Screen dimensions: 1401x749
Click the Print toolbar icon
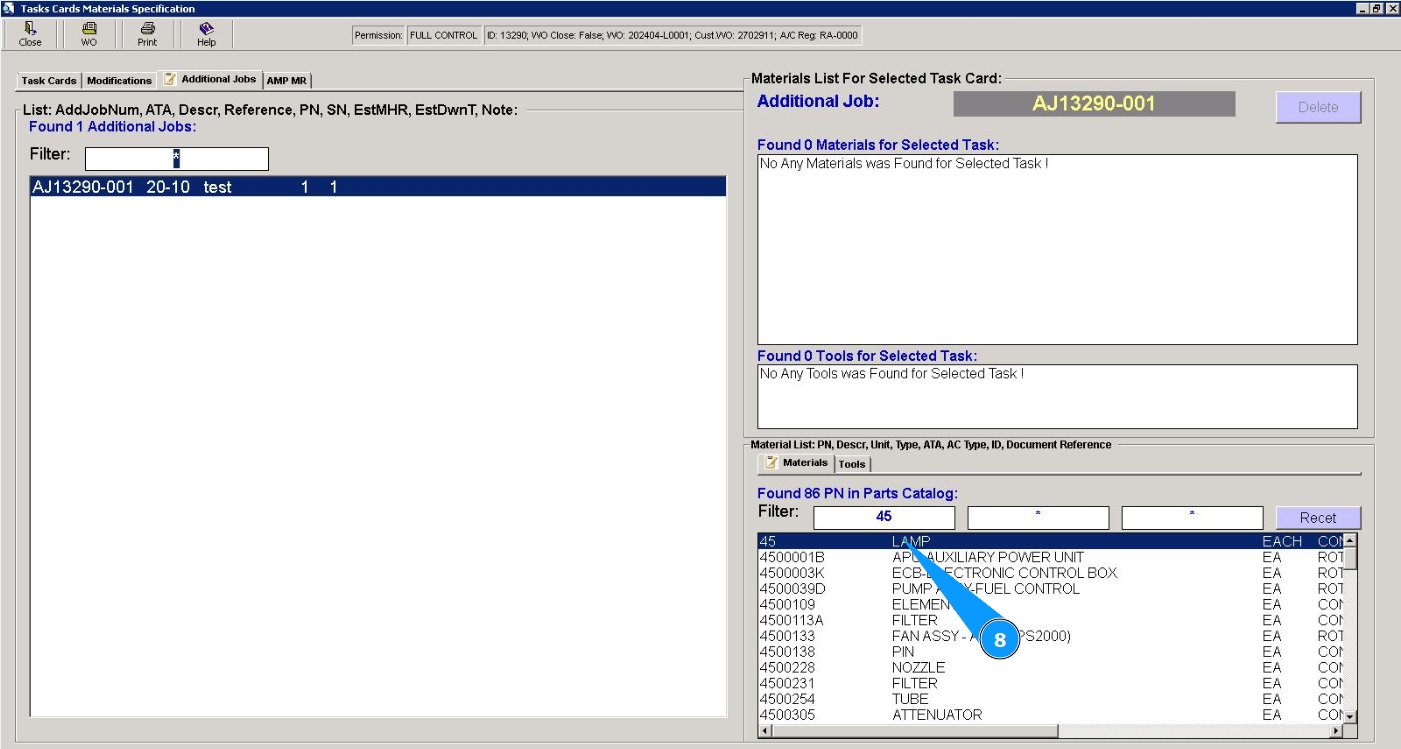[147, 34]
